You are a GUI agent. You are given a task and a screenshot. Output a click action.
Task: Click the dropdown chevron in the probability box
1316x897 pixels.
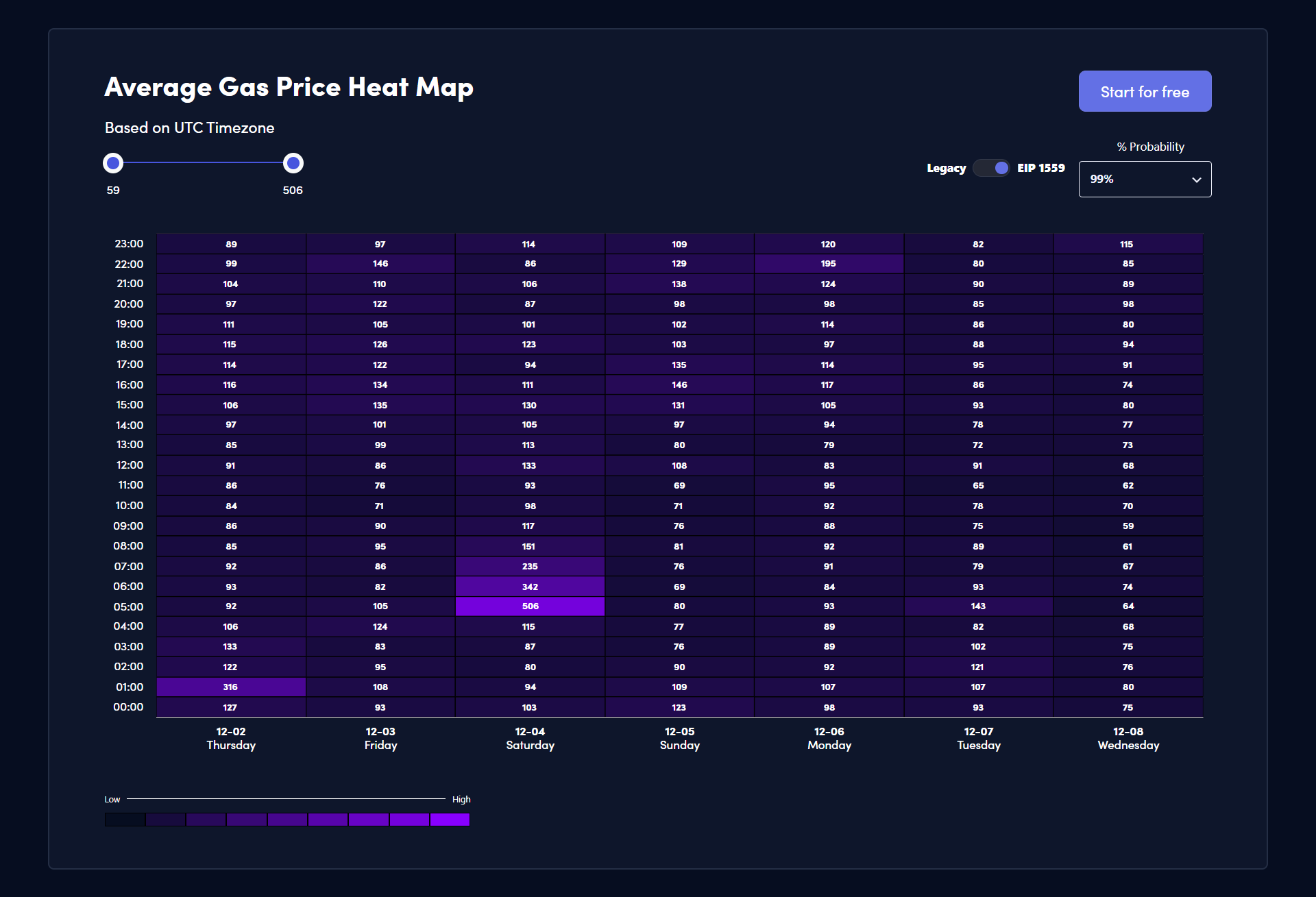click(x=1196, y=180)
